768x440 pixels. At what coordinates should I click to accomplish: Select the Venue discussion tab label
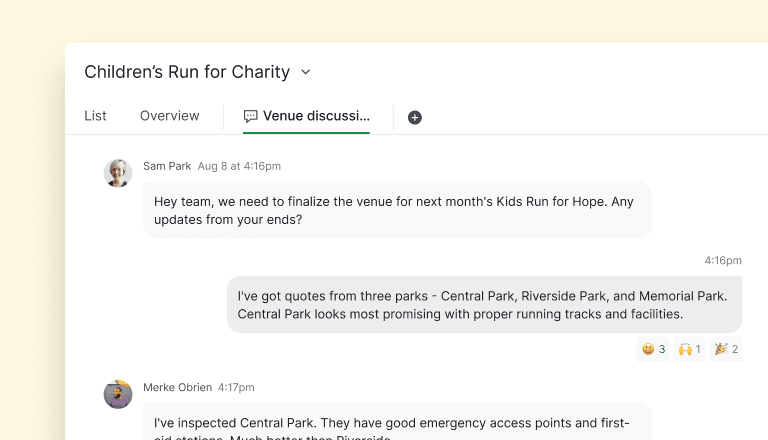click(x=316, y=116)
